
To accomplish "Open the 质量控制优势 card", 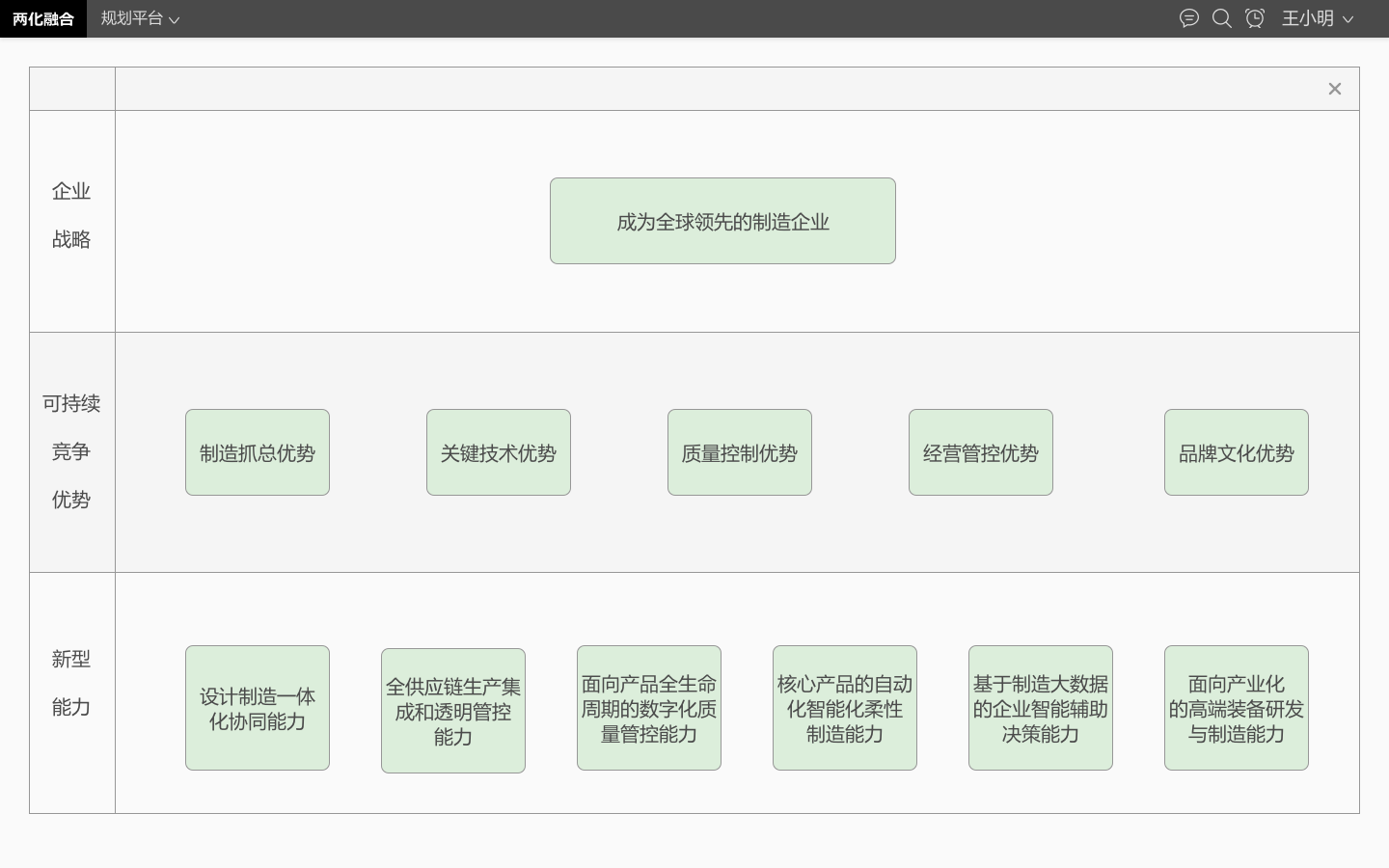I will (x=740, y=452).
